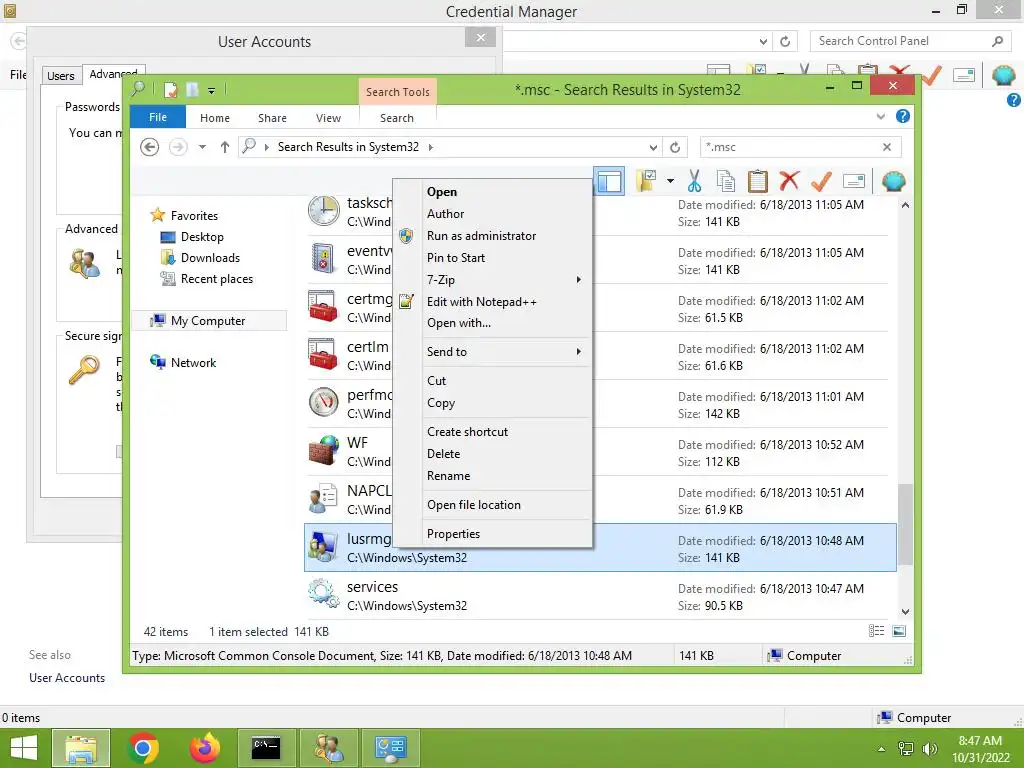Collapse the ribbon with the chevron

(880, 116)
